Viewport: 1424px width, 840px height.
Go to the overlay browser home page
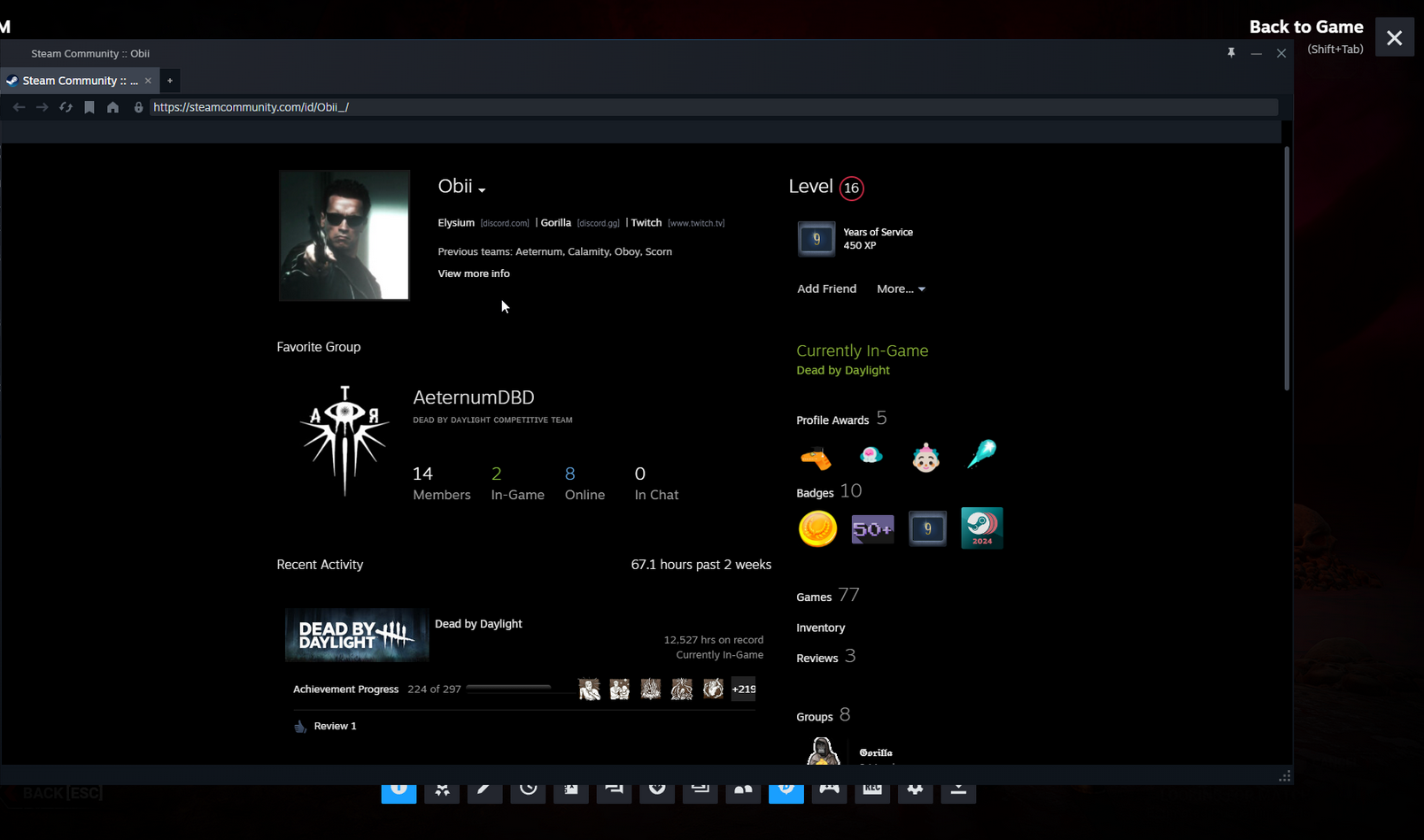tap(112, 107)
